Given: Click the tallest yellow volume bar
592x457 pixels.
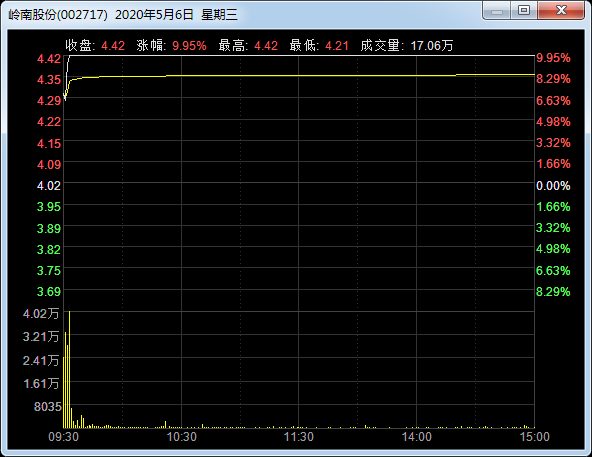Looking at the screenshot, I should tap(69, 369).
